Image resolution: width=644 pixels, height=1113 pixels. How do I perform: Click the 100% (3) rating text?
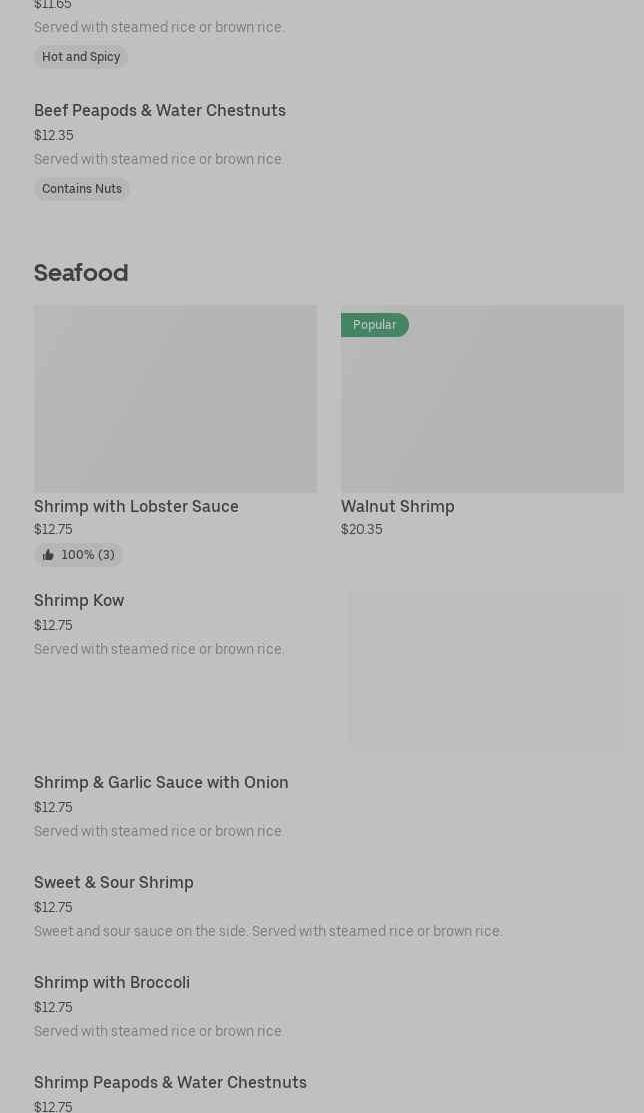(x=88, y=555)
